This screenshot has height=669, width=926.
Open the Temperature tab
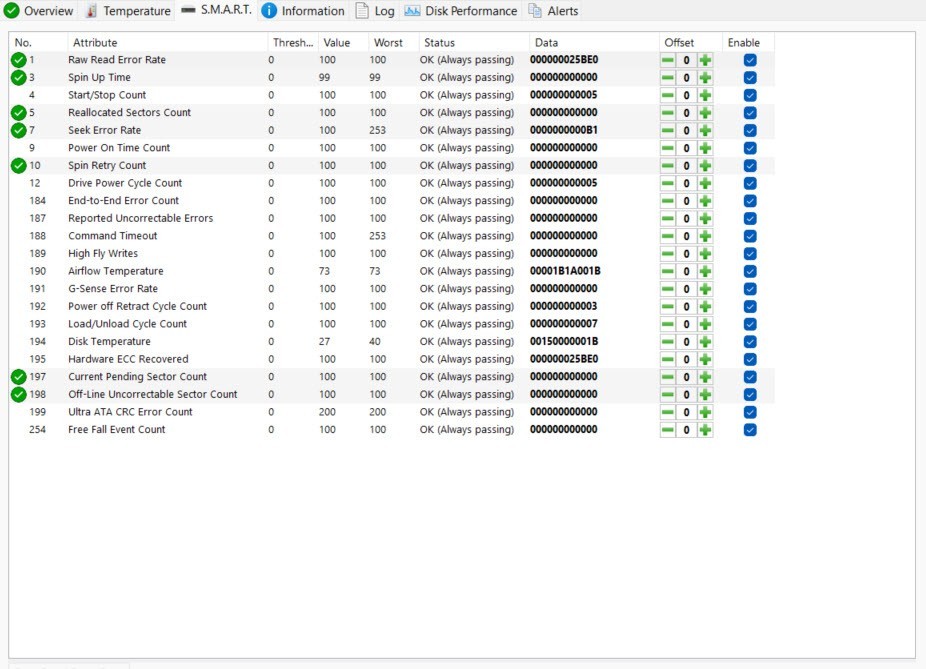[x=128, y=11]
